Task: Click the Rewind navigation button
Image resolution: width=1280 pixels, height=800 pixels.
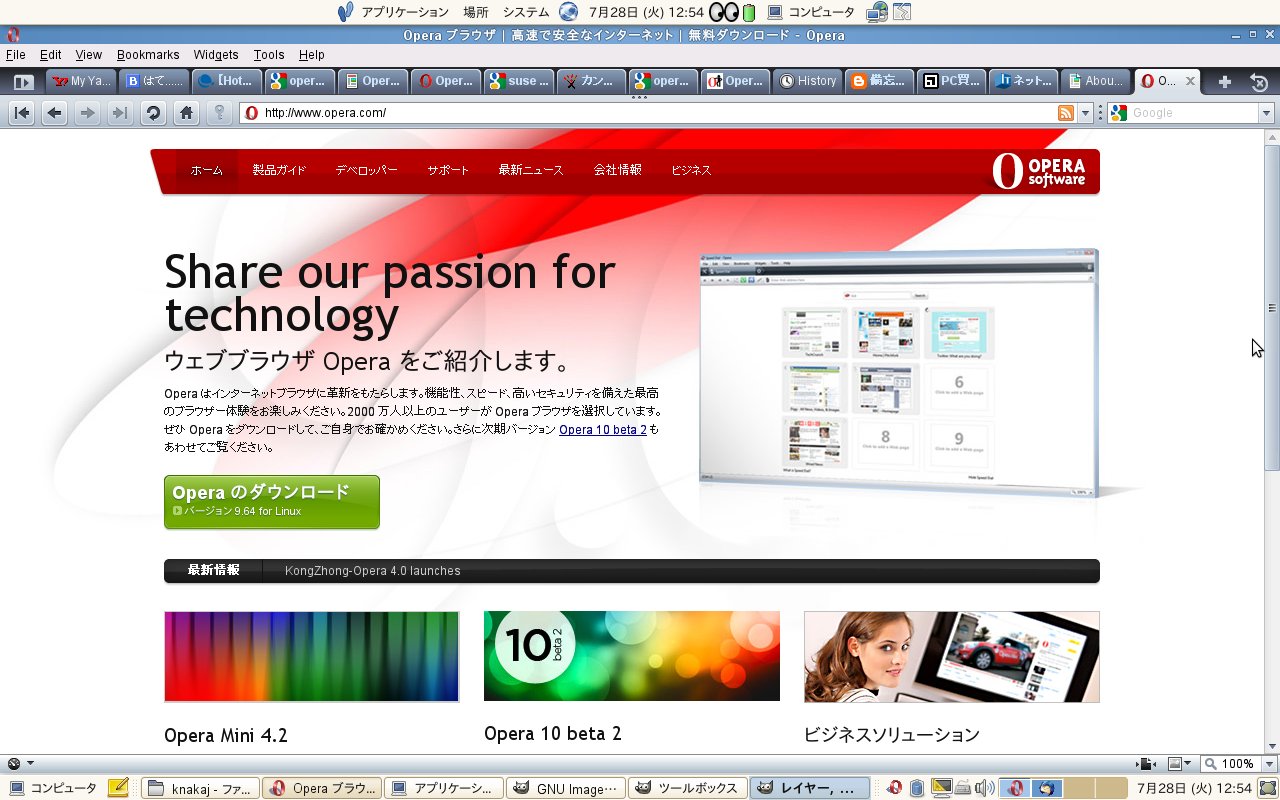Action: point(22,113)
